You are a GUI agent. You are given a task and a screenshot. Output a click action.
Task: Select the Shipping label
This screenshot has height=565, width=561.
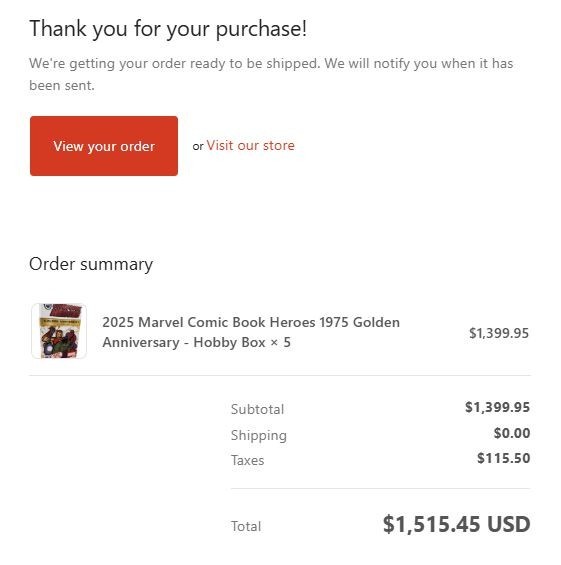pos(259,435)
